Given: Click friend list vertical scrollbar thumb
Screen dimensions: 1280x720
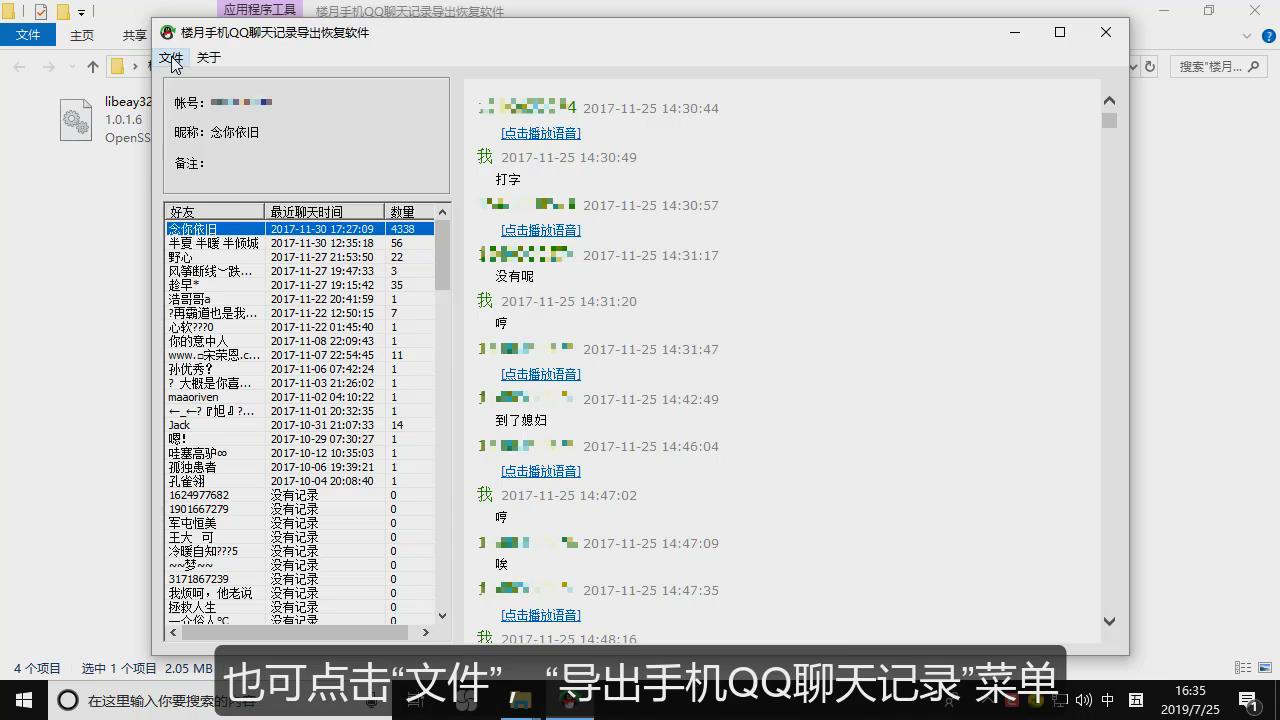Looking at the screenshot, I should click(x=443, y=255).
